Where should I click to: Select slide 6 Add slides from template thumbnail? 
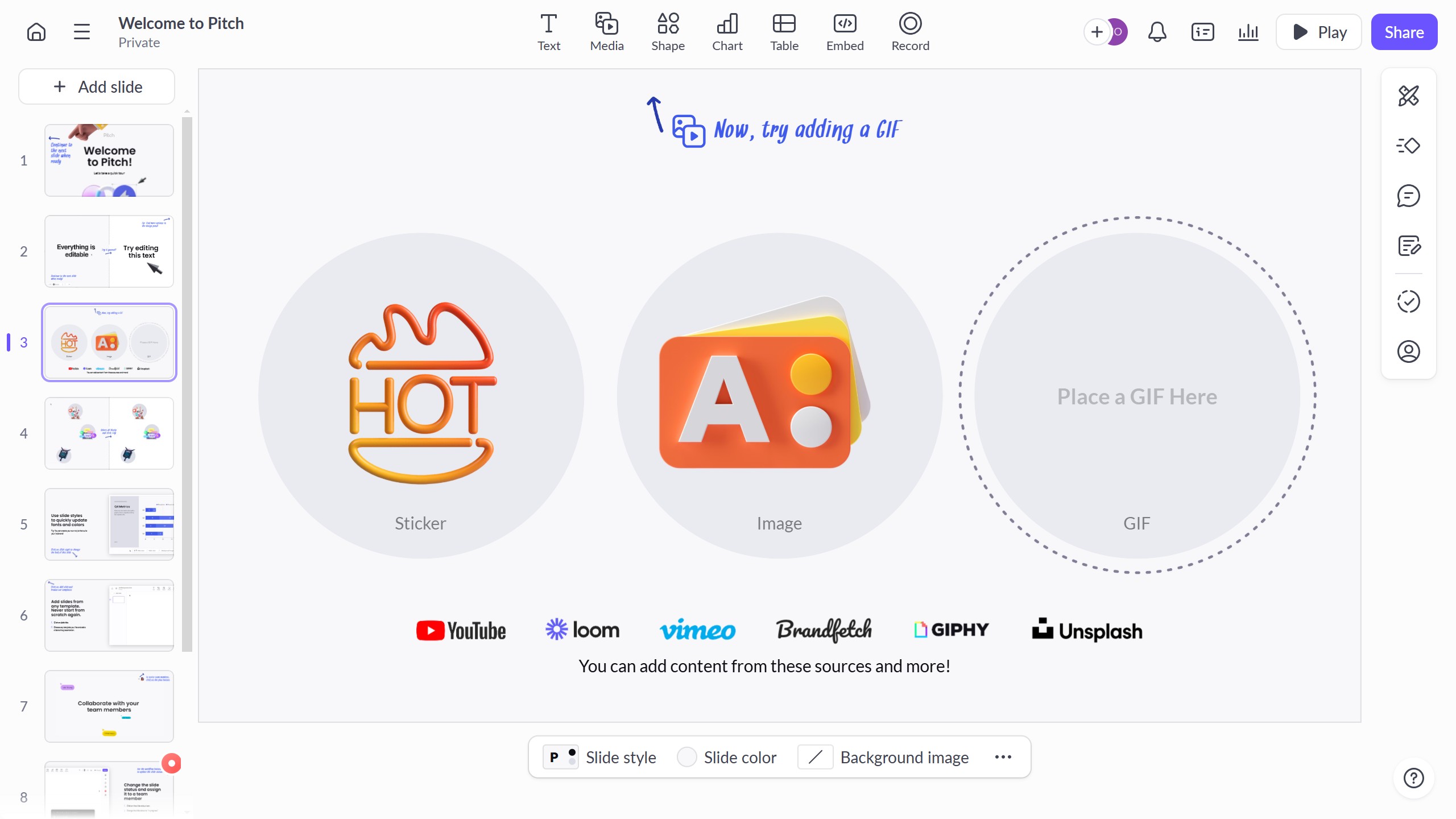click(109, 615)
